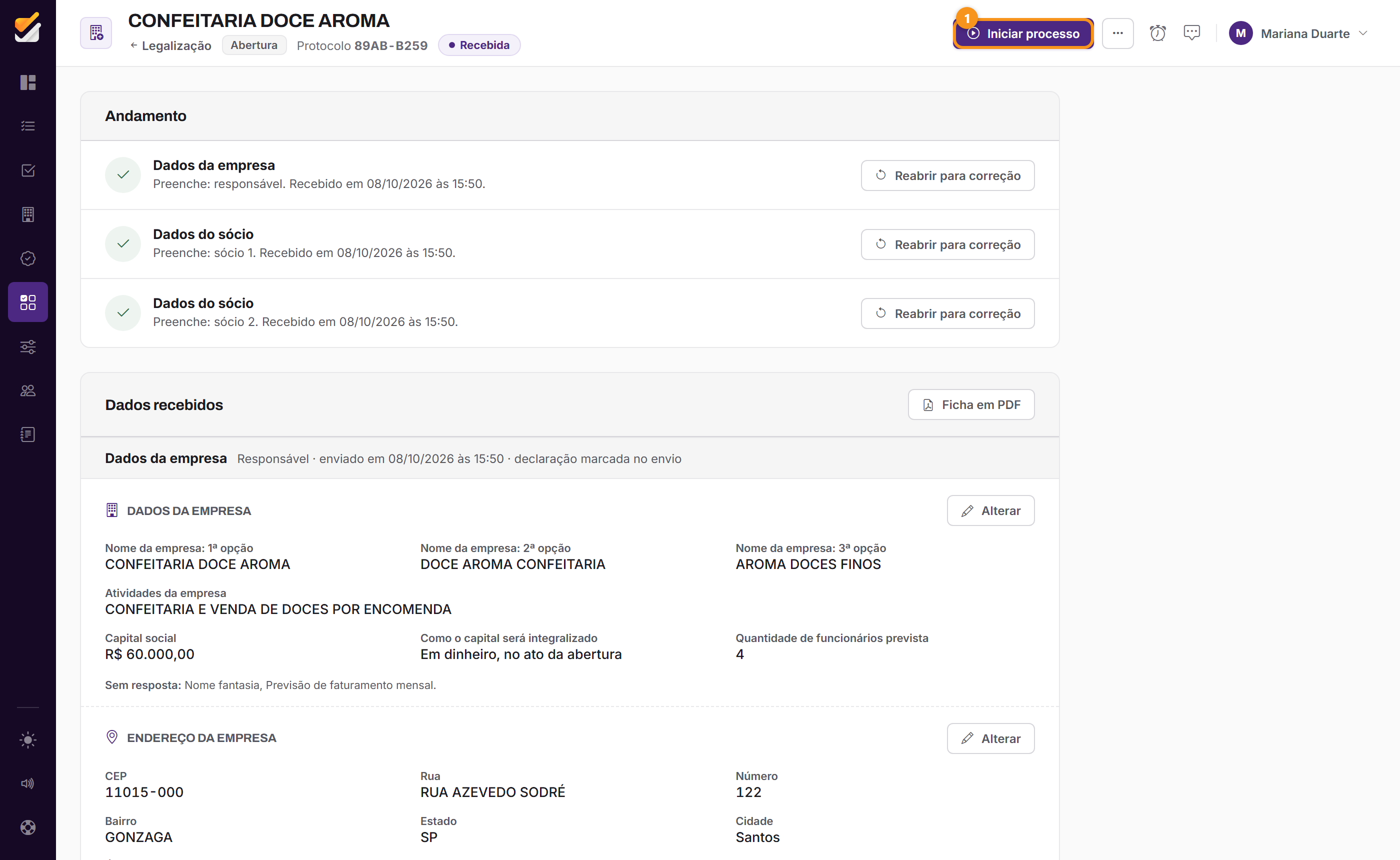1400x860 pixels.
Task: Click capital social value R$ 60.000,00
Action: click(x=149, y=654)
